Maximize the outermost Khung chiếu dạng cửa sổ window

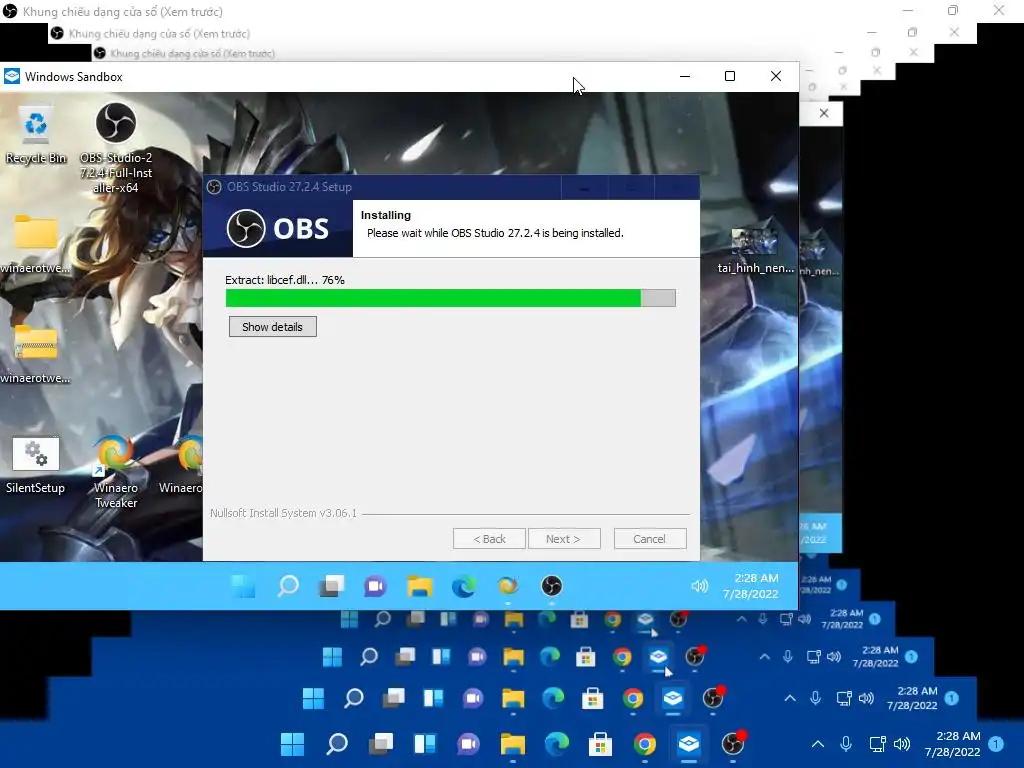pyautogui.click(x=953, y=10)
